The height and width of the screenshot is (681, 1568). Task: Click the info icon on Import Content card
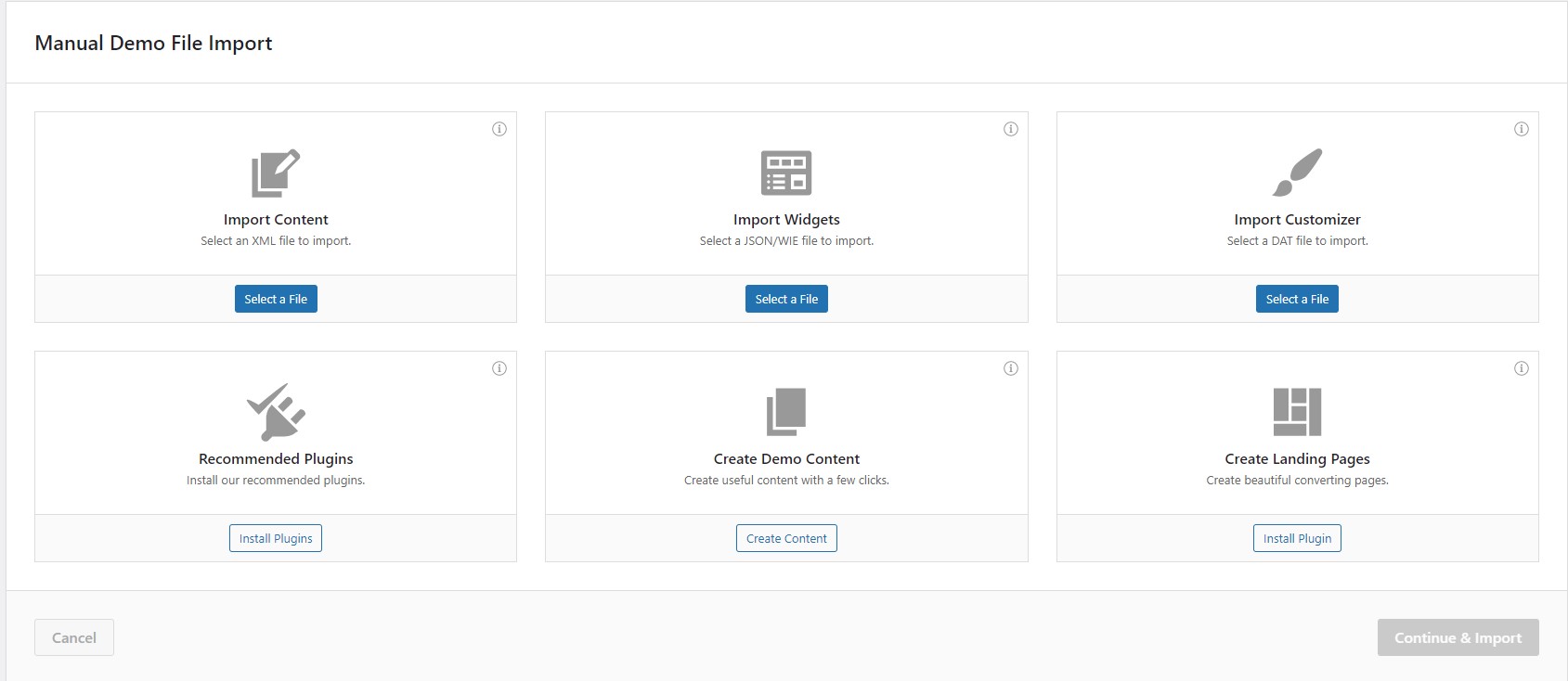pos(499,129)
